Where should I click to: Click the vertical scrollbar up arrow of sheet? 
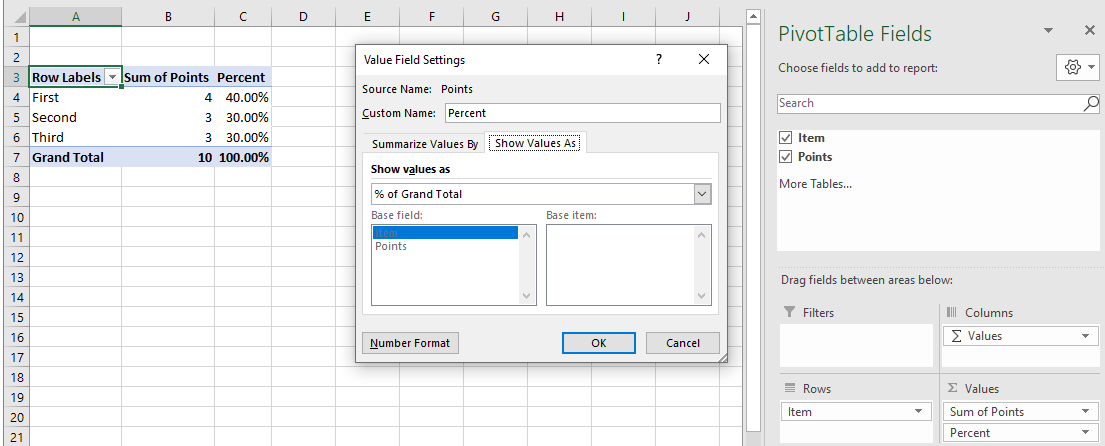pos(753,16)
